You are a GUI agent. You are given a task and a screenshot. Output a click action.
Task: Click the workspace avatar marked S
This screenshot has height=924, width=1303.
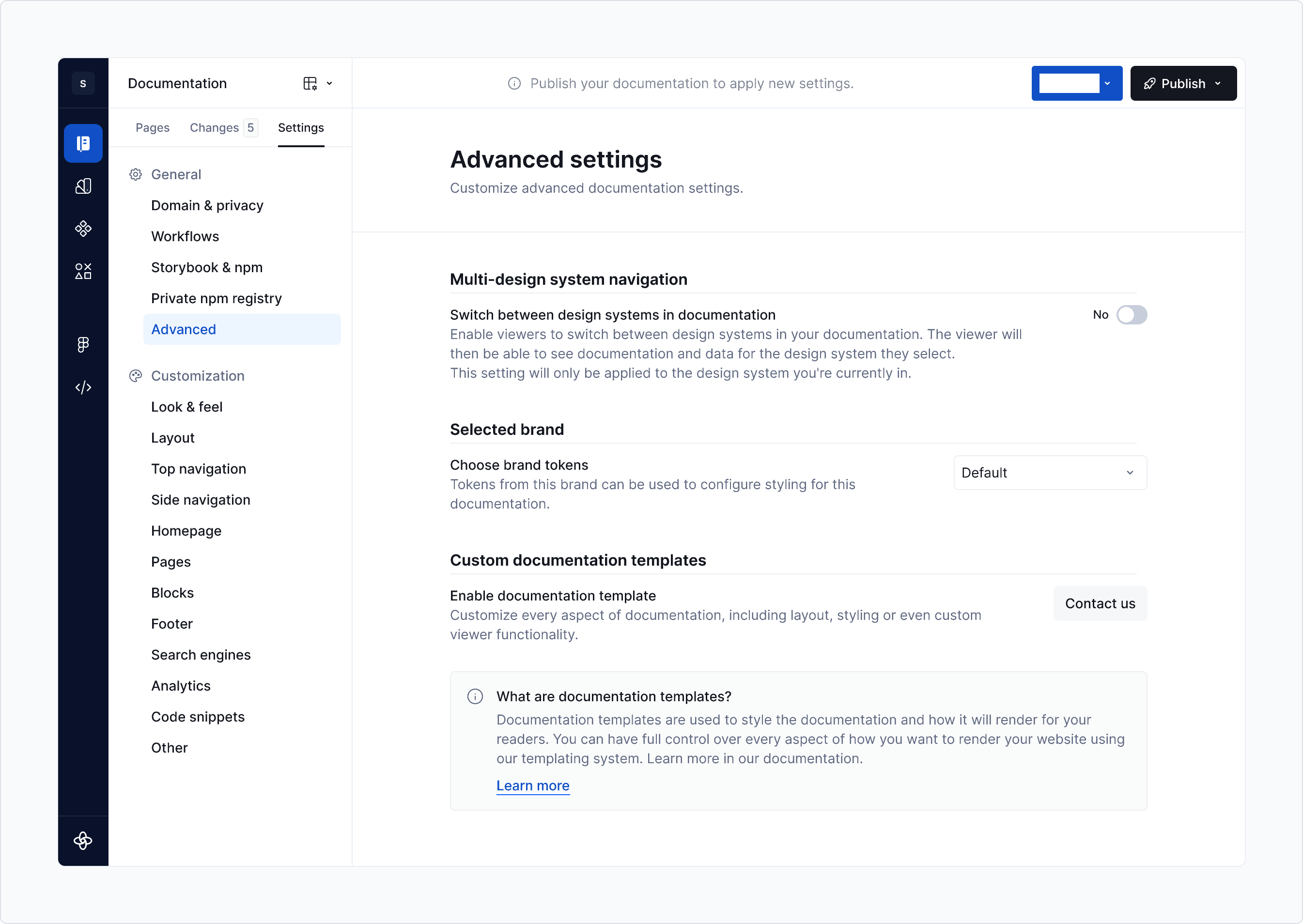pyautogui.click(x=83, y=83)
